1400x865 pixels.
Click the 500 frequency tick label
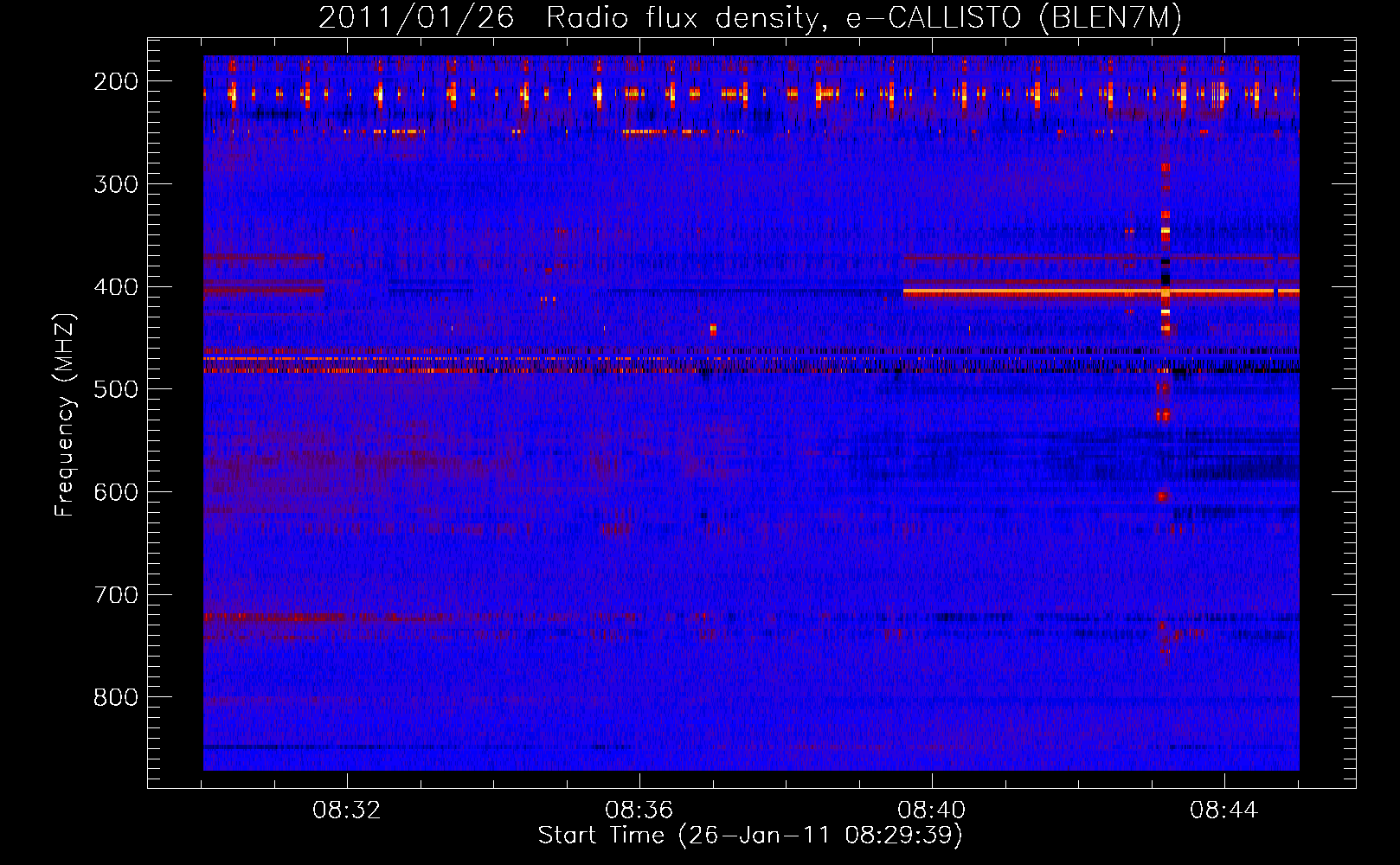[116, 389]
